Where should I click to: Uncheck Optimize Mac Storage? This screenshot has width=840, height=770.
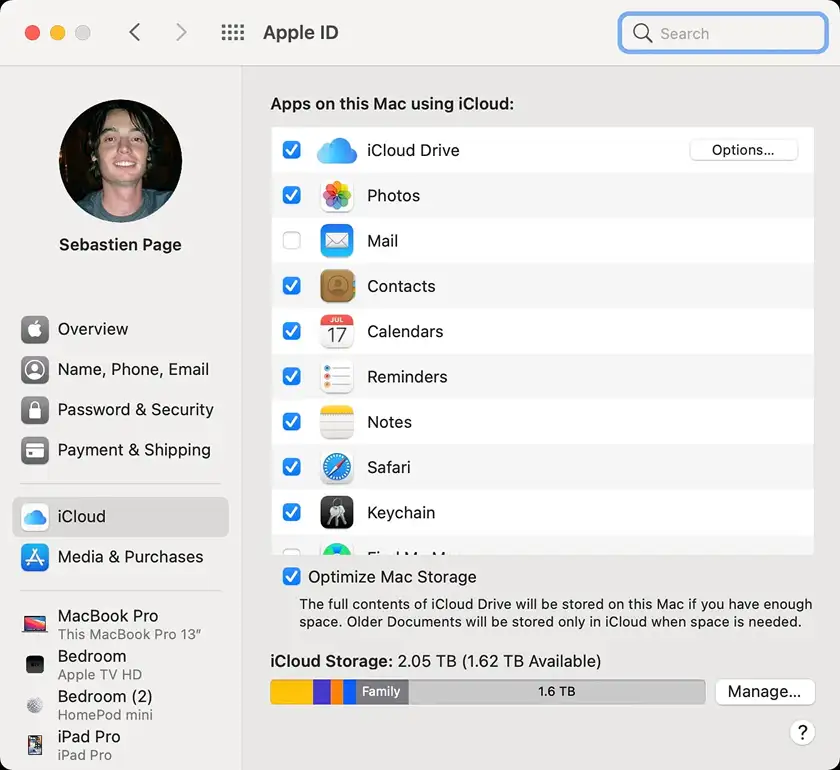[291, 577]
